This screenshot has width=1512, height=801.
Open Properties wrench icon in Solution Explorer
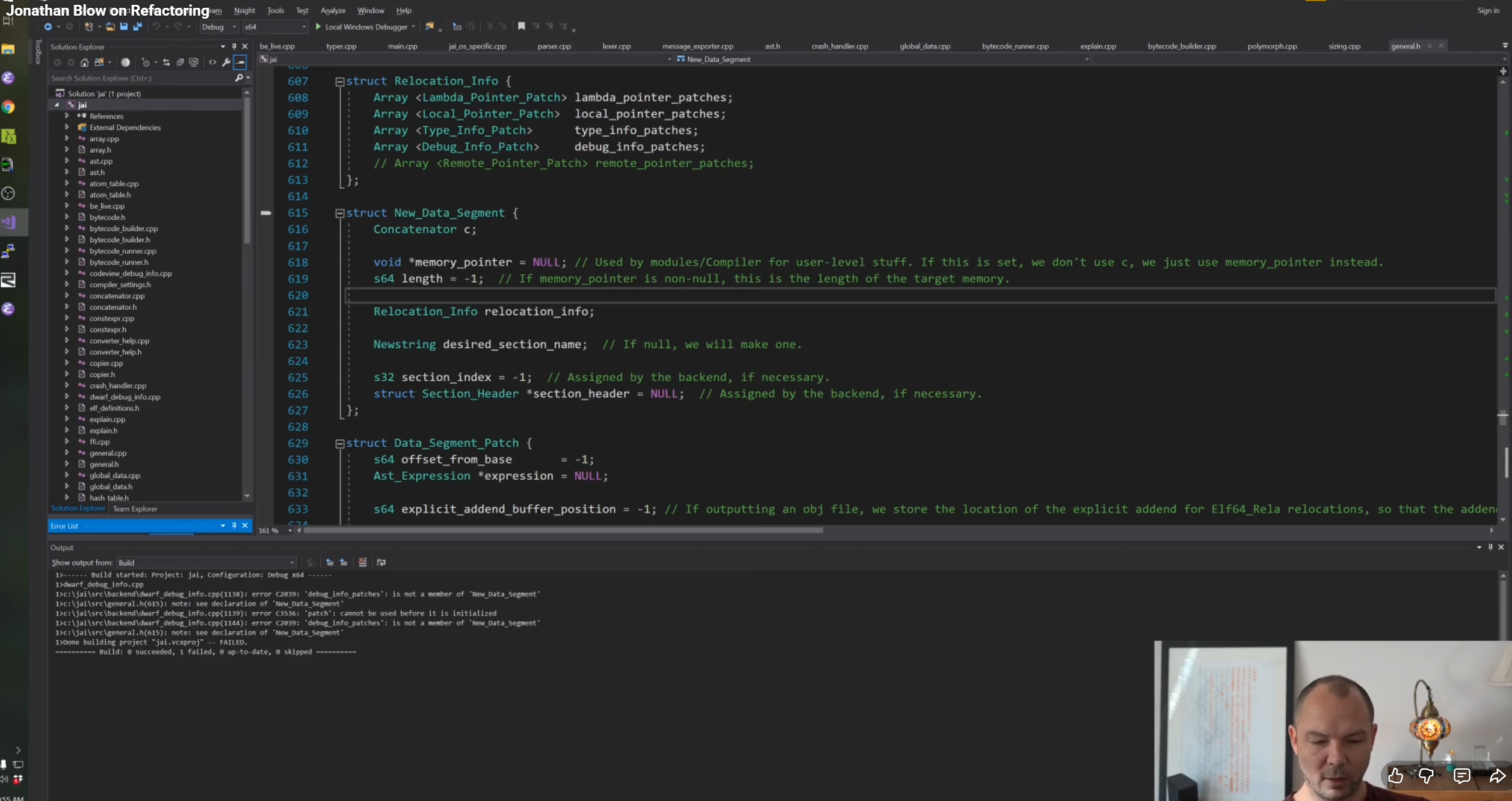click(226, 62)
